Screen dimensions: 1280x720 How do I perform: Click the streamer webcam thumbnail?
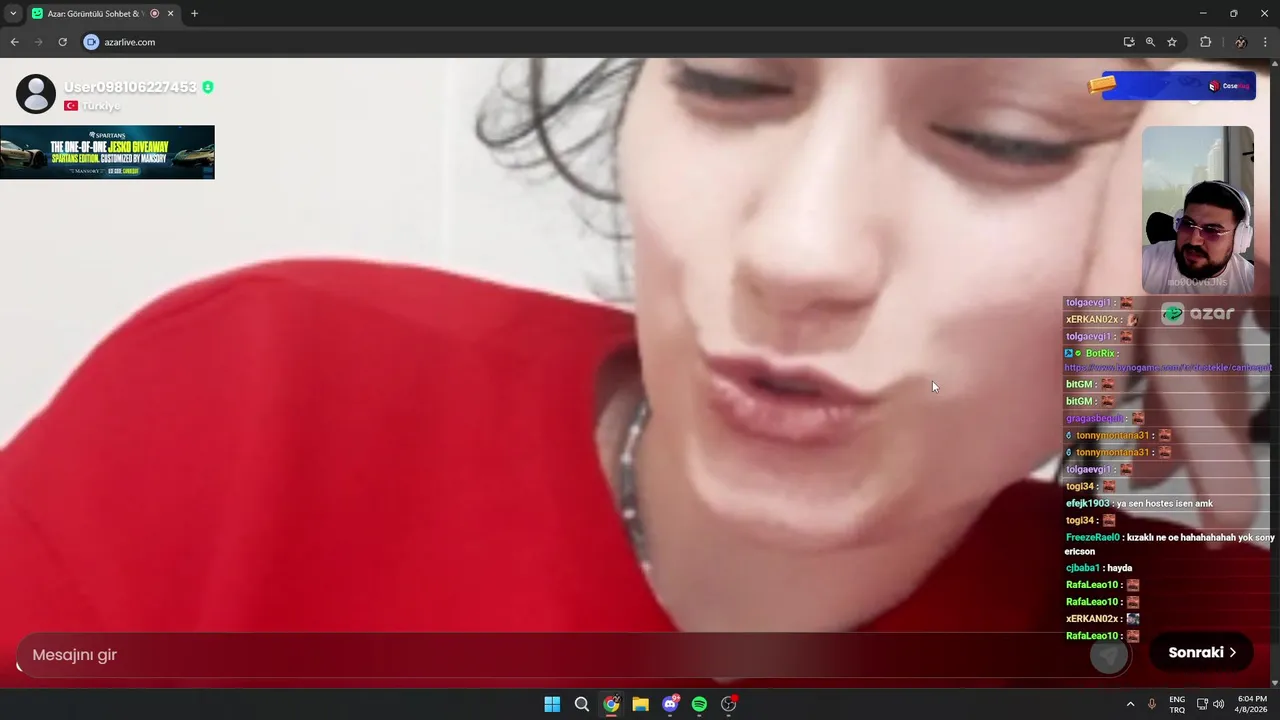tap(1198, 209)
